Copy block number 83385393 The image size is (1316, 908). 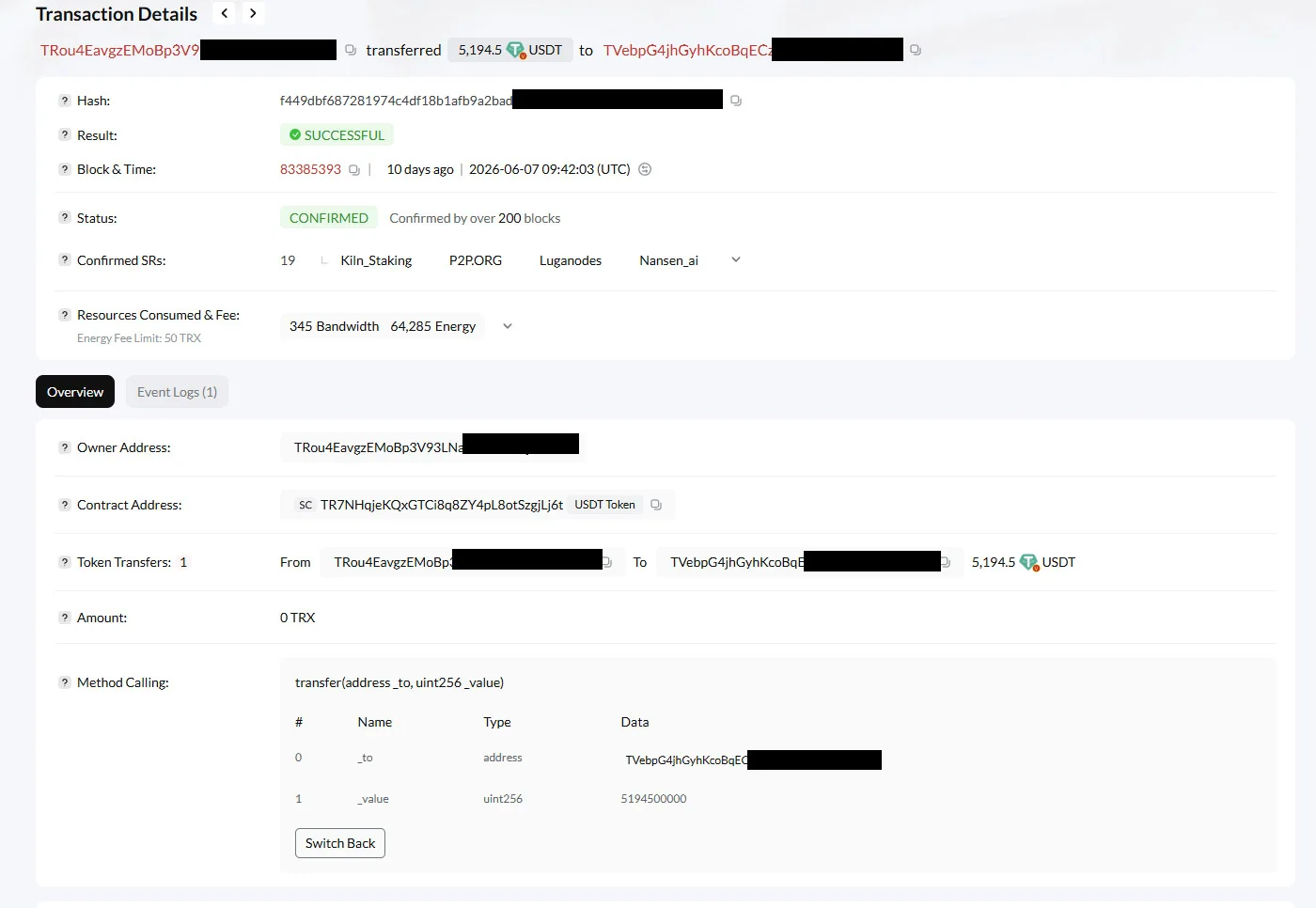[x=354, y=170]
